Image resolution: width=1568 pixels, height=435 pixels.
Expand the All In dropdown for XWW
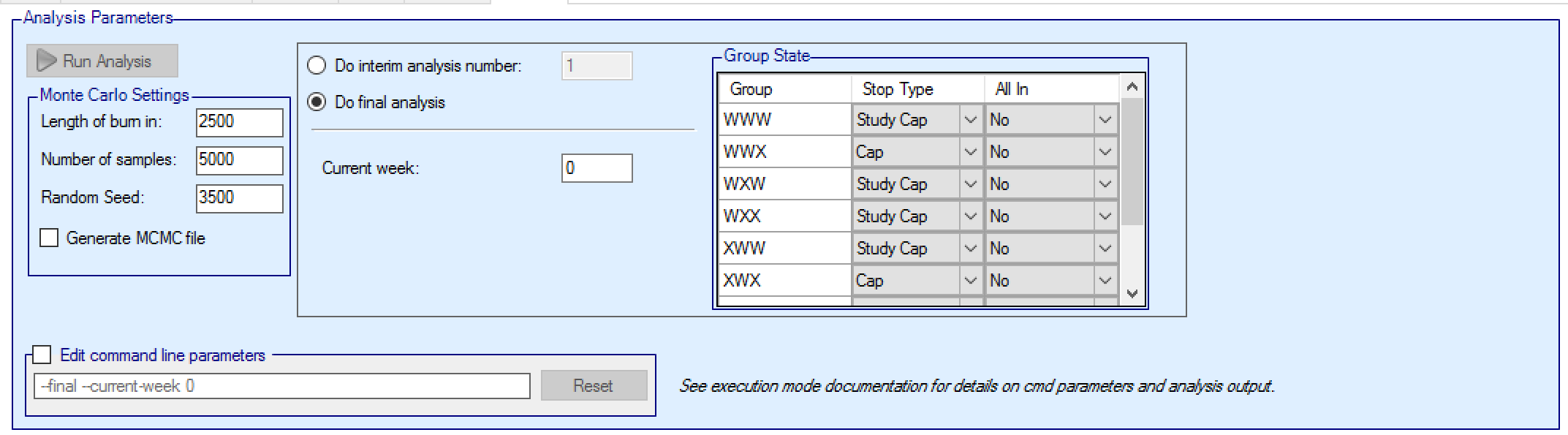[1105, 249]
